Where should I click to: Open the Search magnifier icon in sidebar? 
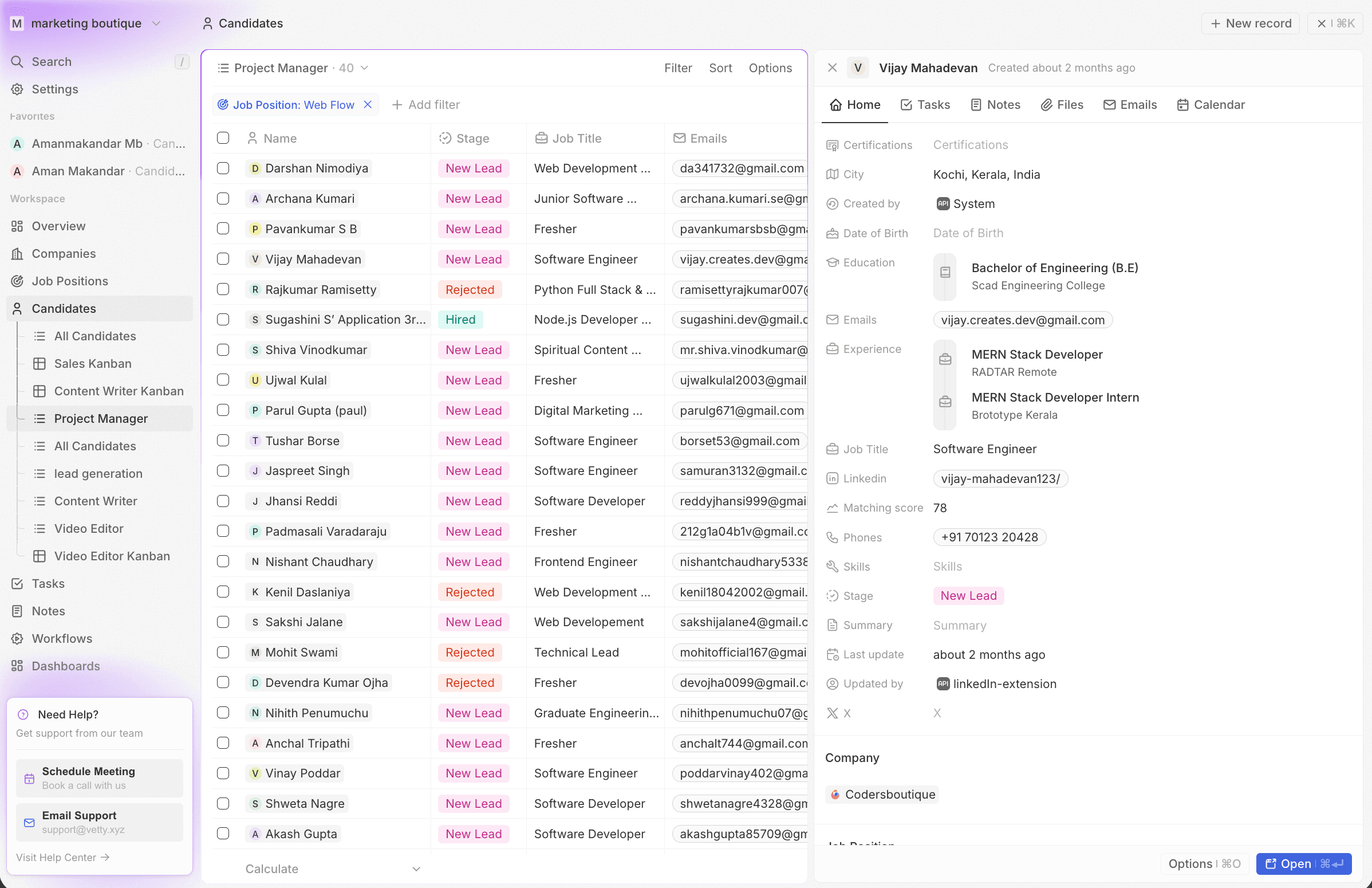(17, 62)
